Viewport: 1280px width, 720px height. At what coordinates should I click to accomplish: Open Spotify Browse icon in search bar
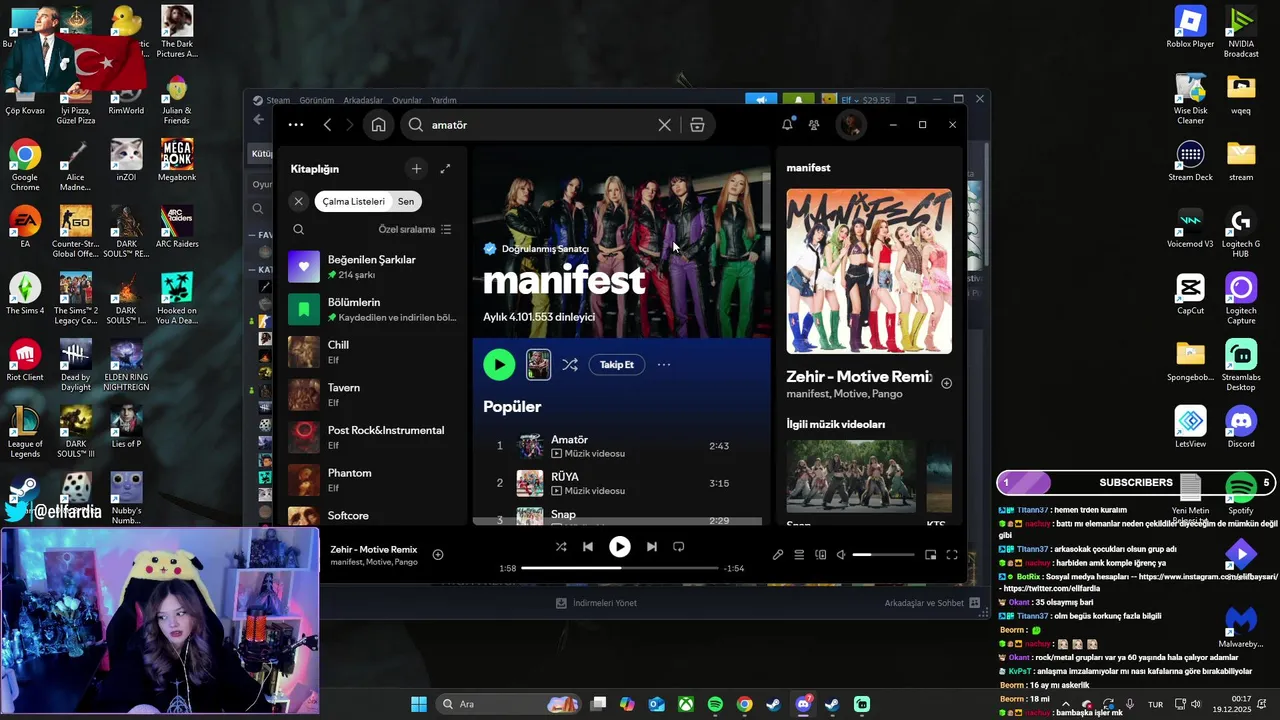click(697, 125)
